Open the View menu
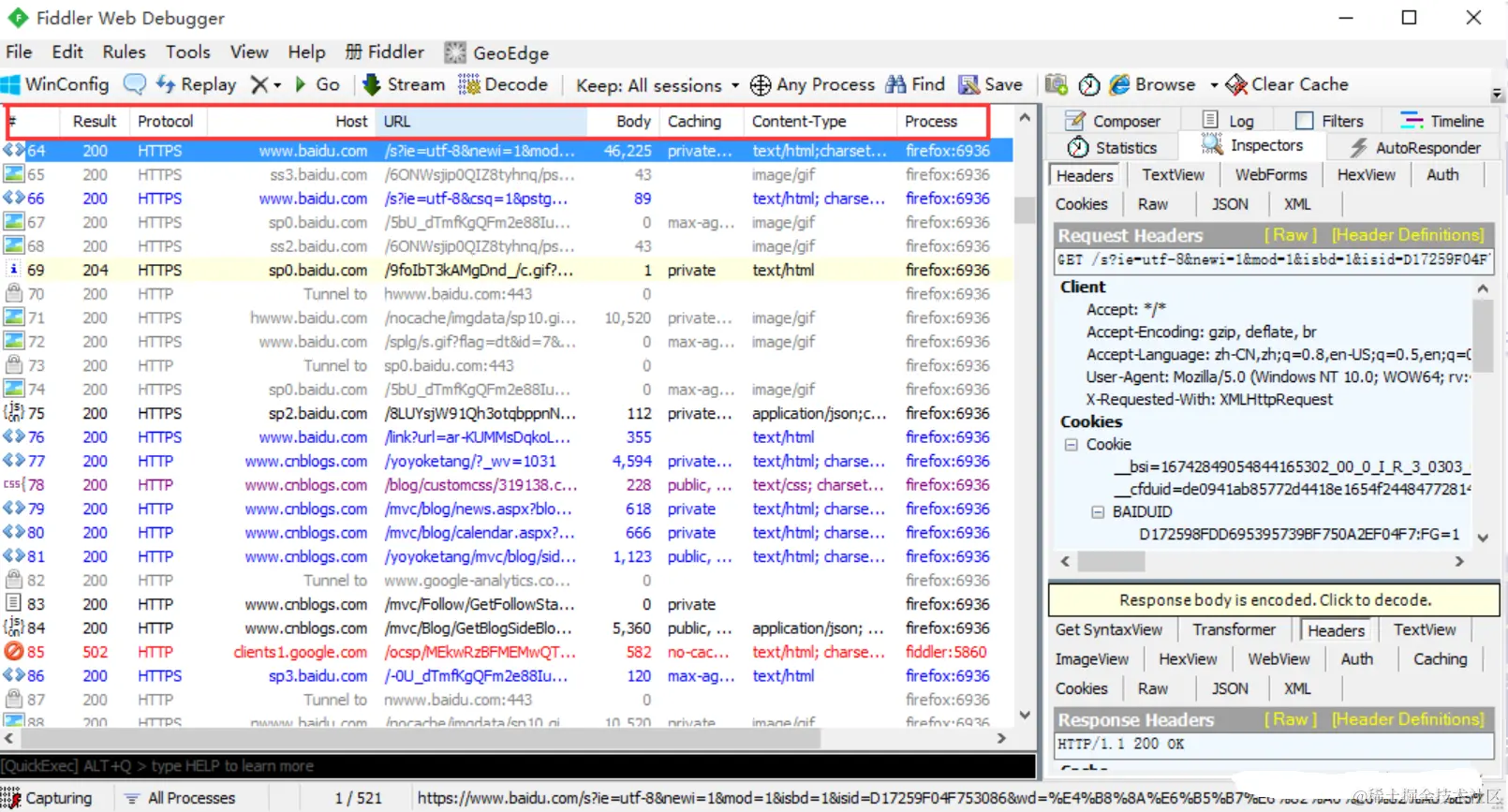This screenshot has width=1508, height=812. click(249, 52)
